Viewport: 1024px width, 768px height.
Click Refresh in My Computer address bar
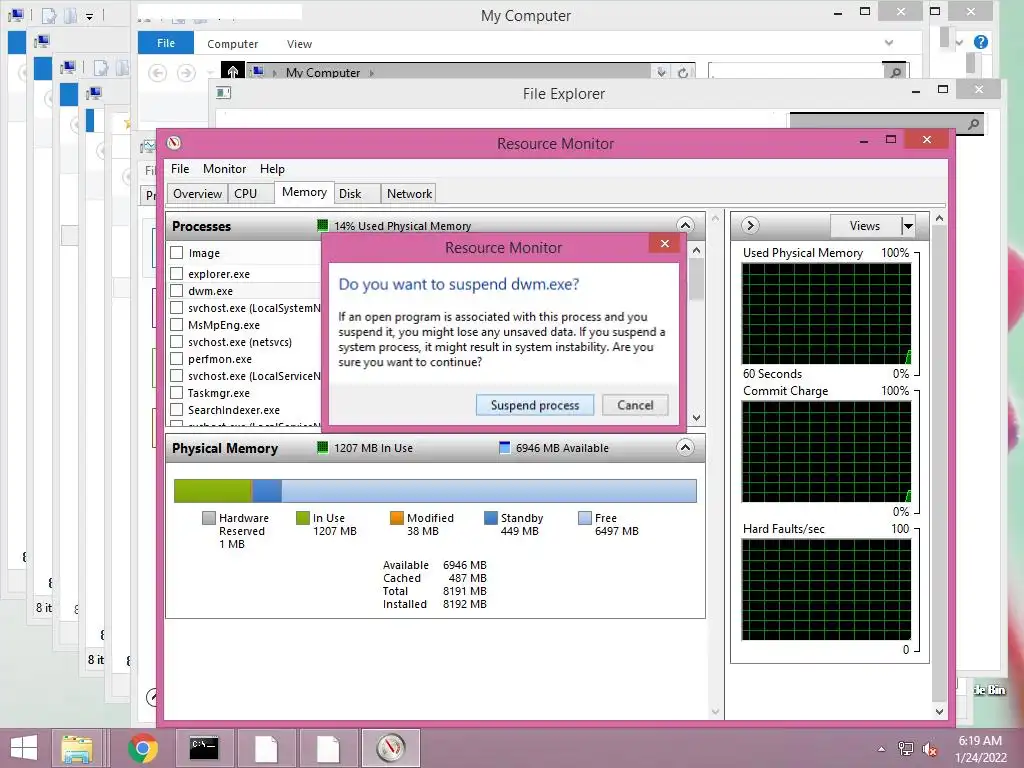click(682, 72)
